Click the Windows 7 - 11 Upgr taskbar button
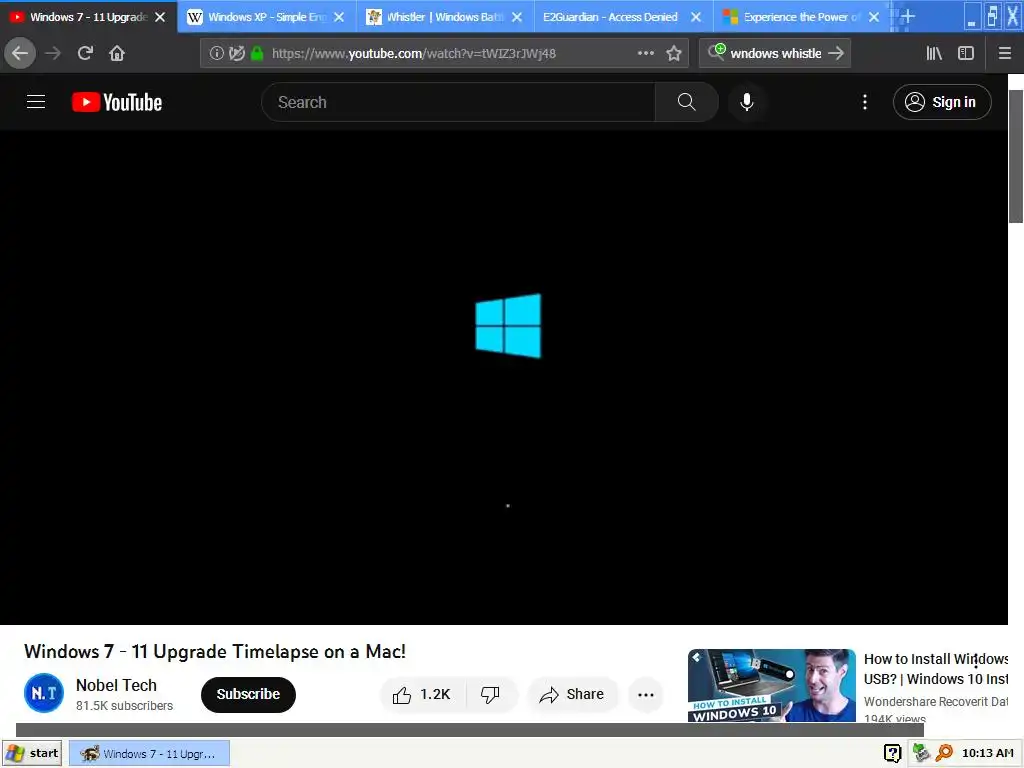 (x=150, y=754)
